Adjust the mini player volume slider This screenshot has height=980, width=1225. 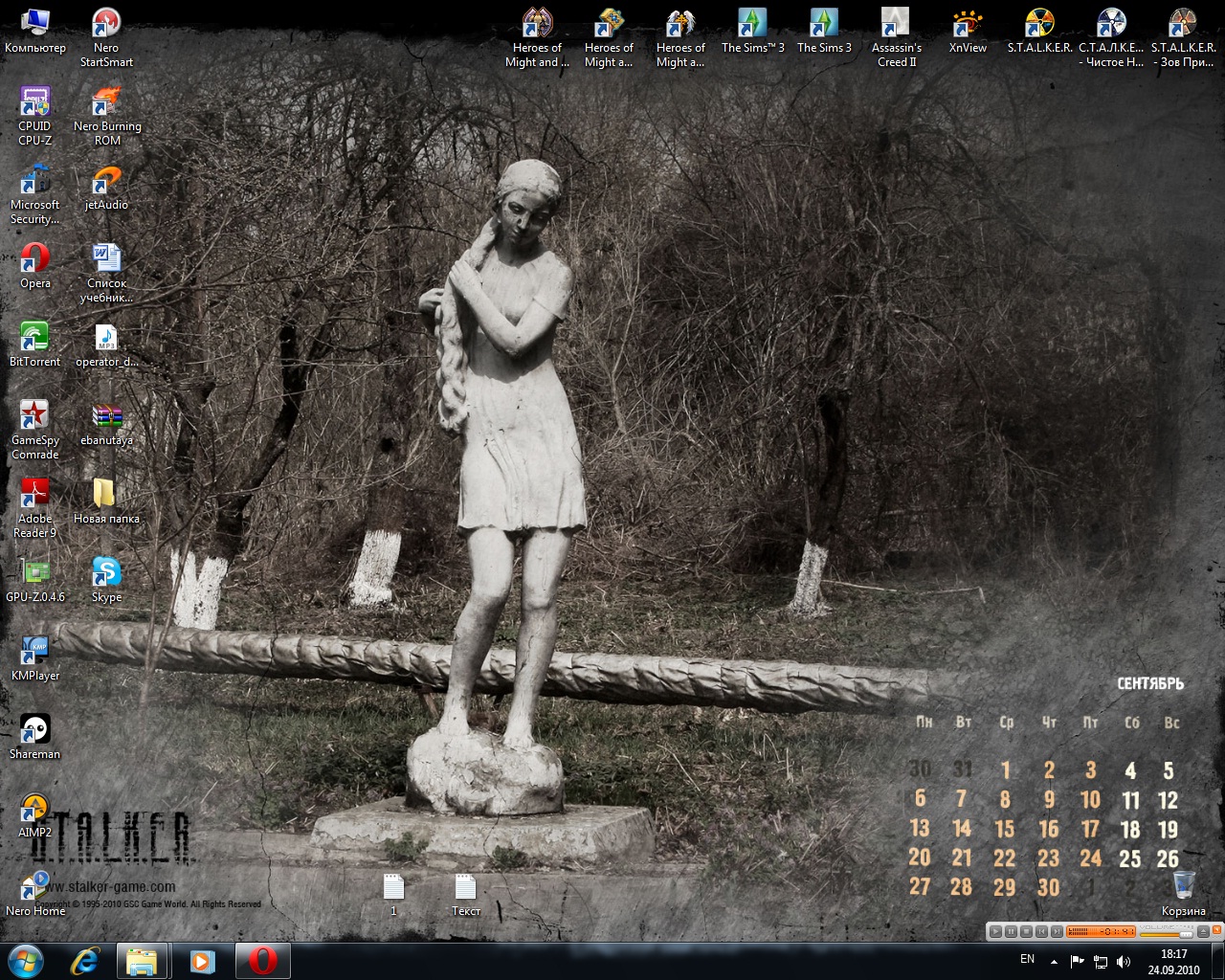coord(1166,935)
